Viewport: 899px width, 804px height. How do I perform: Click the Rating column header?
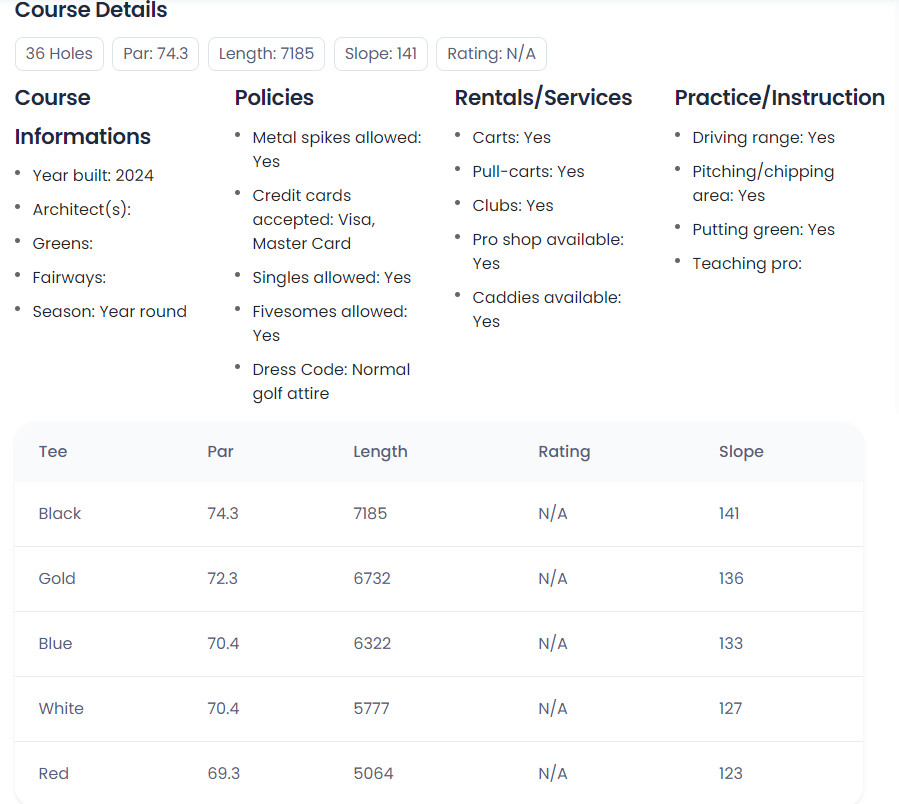[x=564, y=452]
